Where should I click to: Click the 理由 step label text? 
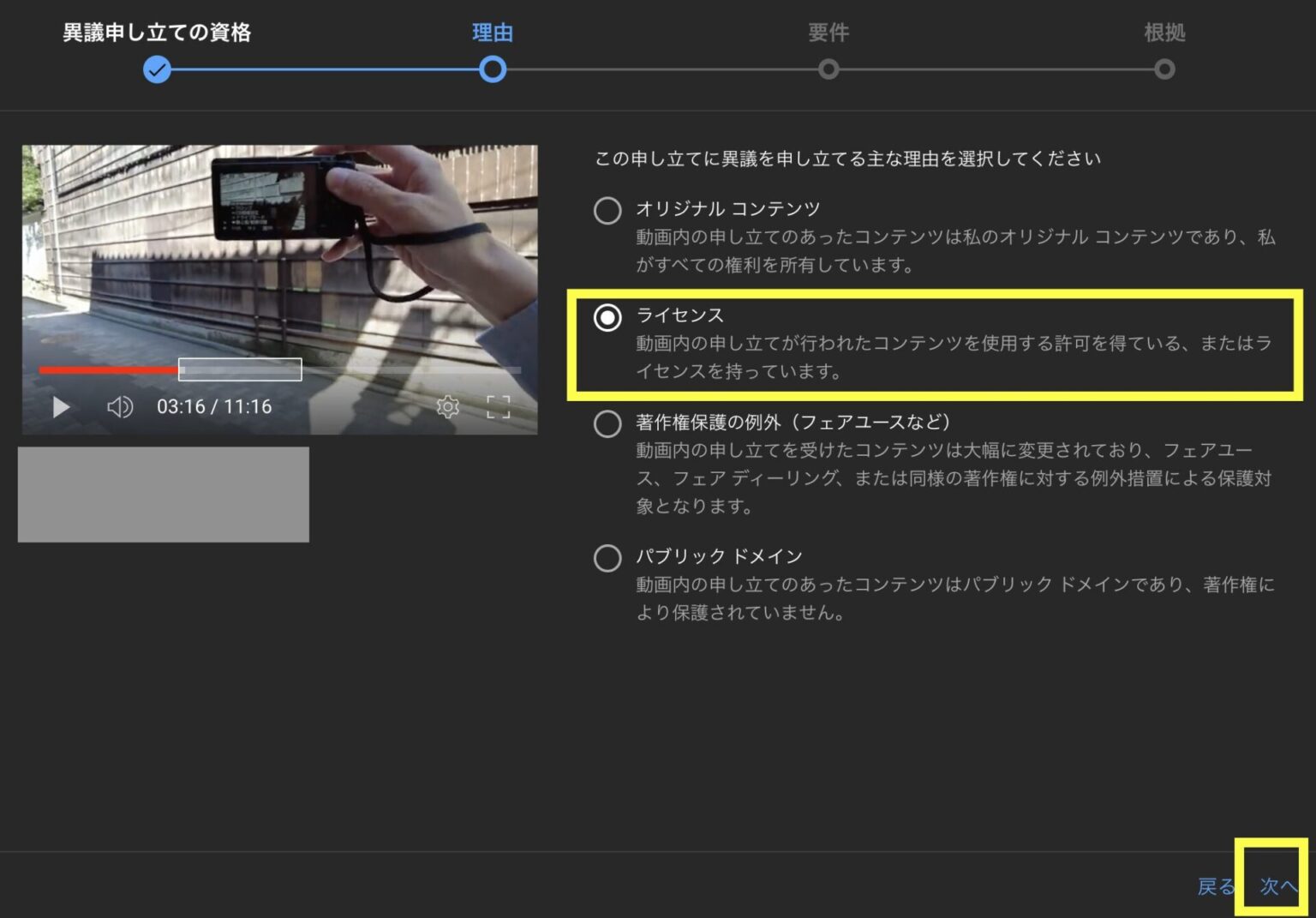493,33
